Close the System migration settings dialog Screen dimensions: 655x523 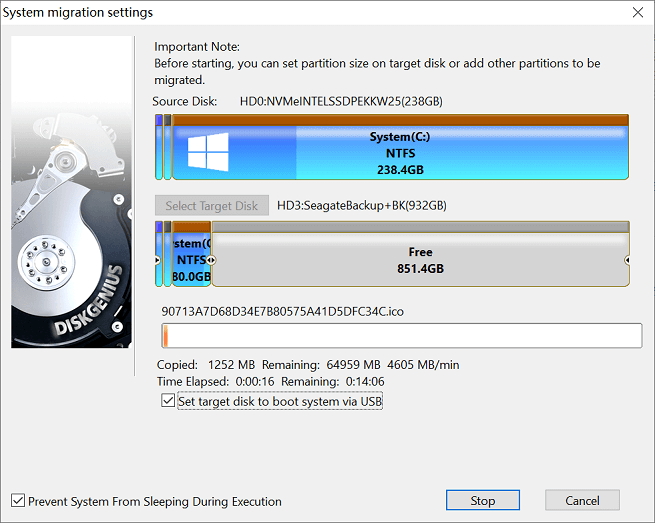[x=637, y=12]
